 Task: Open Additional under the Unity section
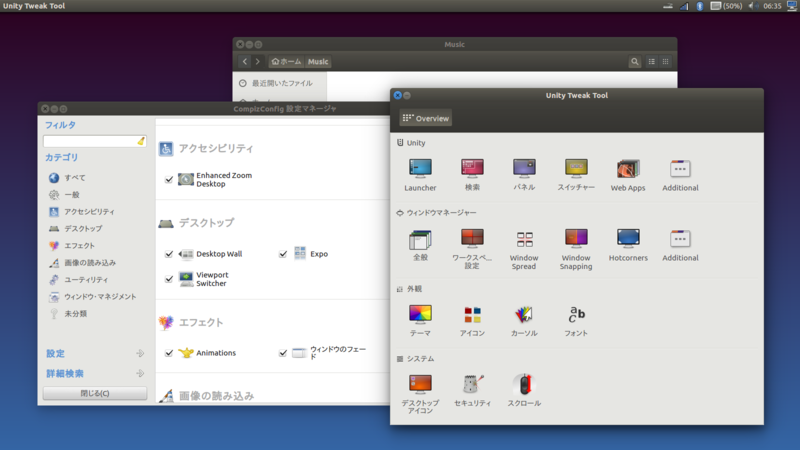680,175
